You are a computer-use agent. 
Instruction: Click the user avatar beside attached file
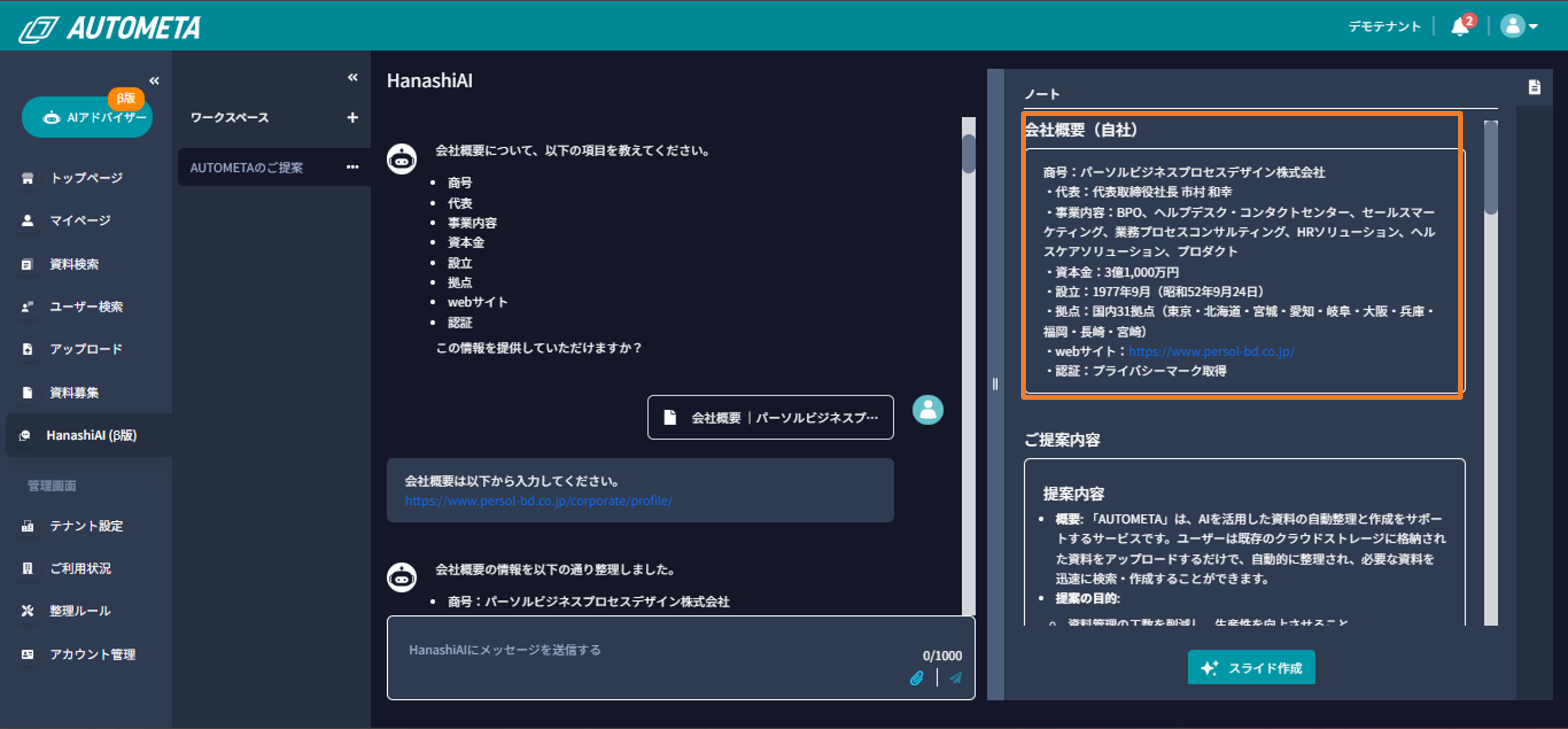pyautogui.click(x=927, y=410)
